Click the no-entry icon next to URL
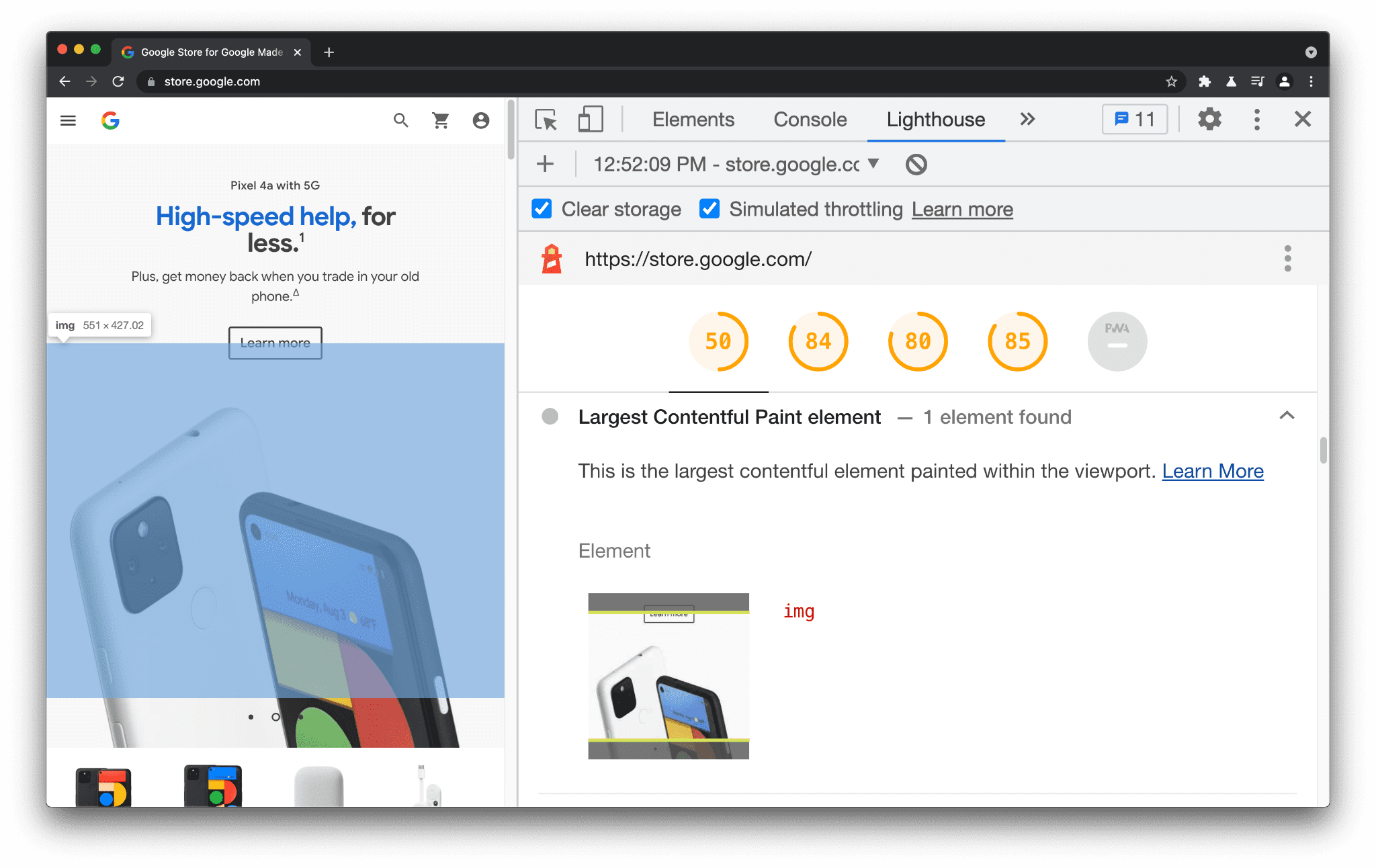This screenshot has width=1376, height=868. pos(916,164)
